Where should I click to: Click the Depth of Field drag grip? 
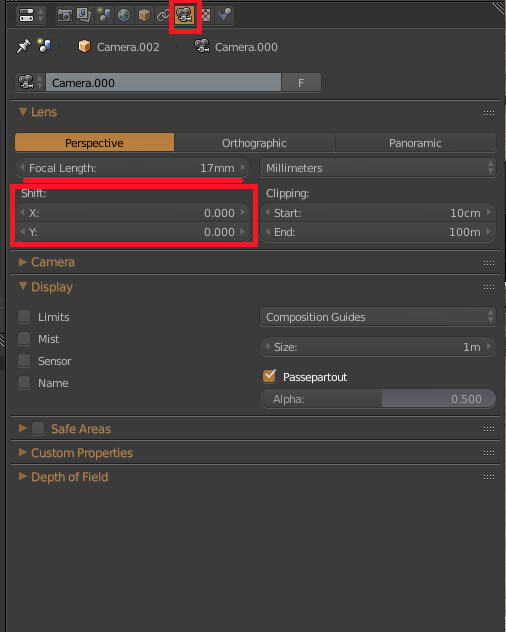pos(489,477)
